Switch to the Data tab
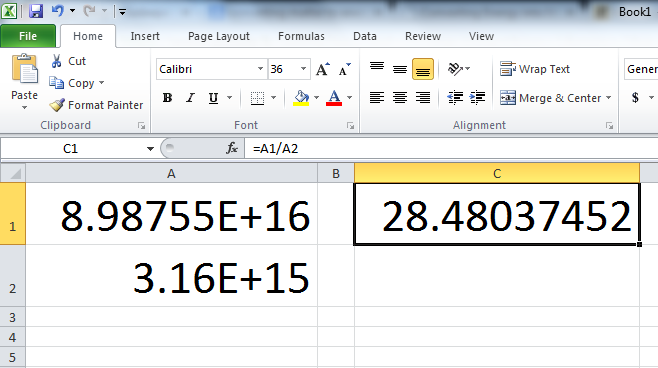Screen dimensions: 658x368 click(365, 36)
